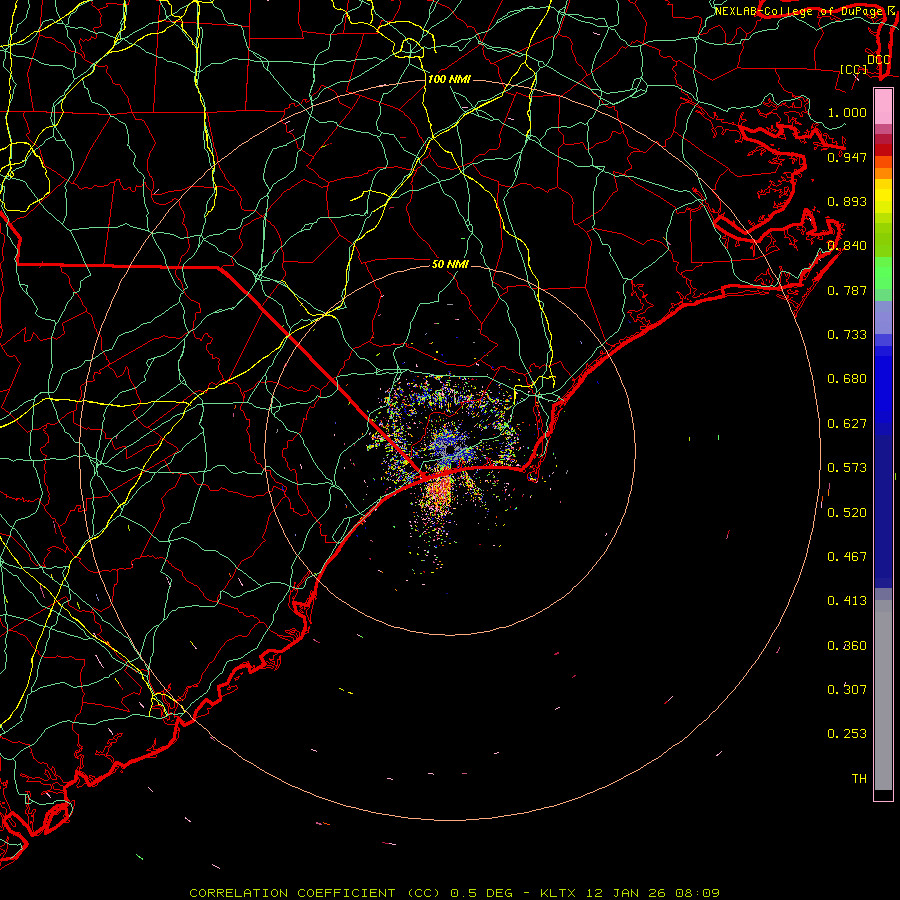Click the TH threshold label
900x900 pixels.
coord(859,779)
